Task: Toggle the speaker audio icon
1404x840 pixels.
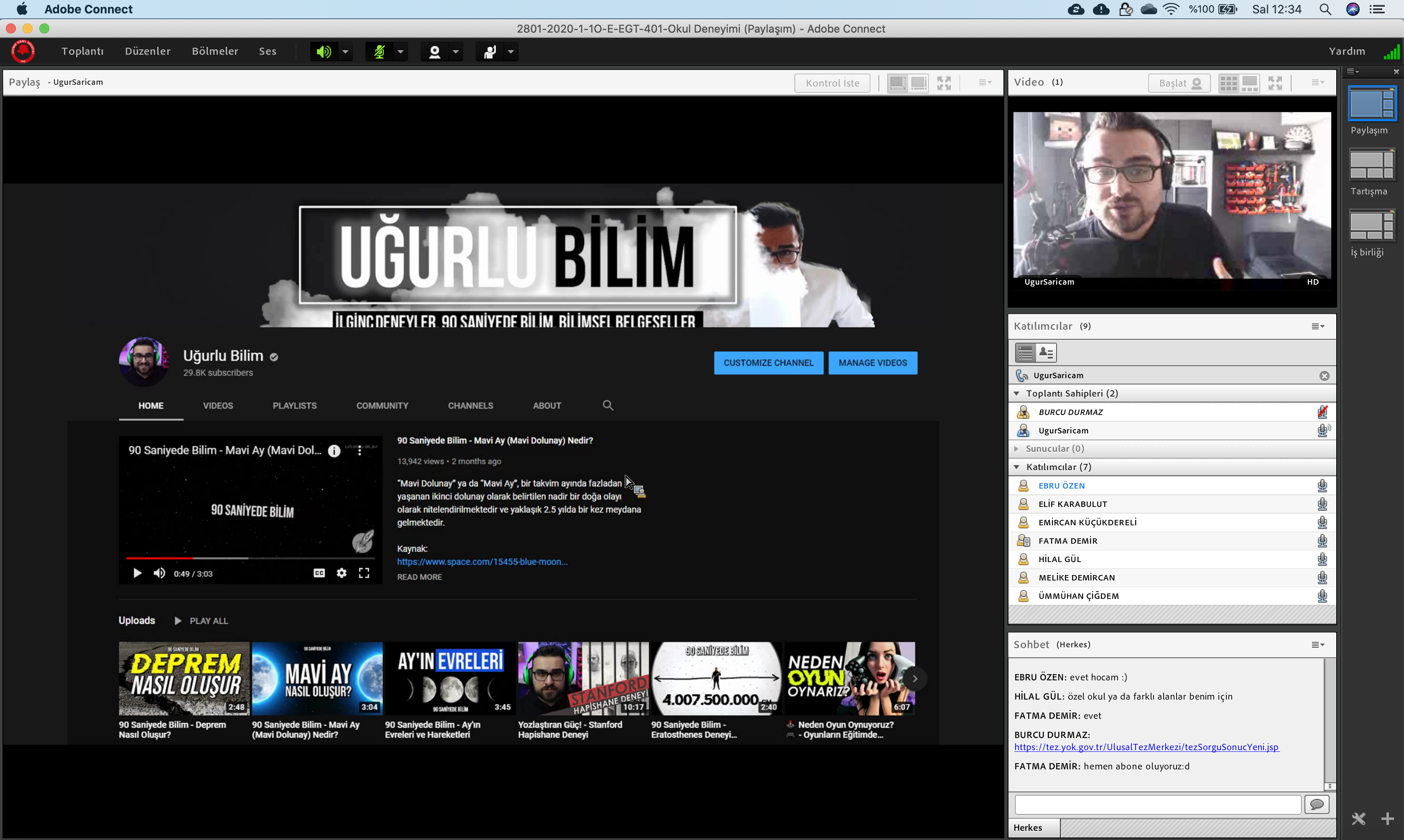Action: [323, 51]
